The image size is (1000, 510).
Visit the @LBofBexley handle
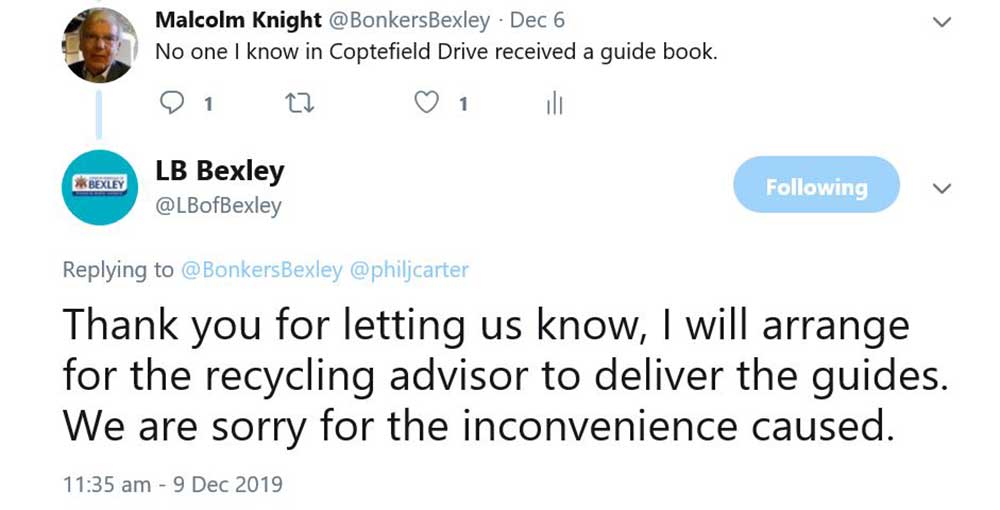point(218,206)
